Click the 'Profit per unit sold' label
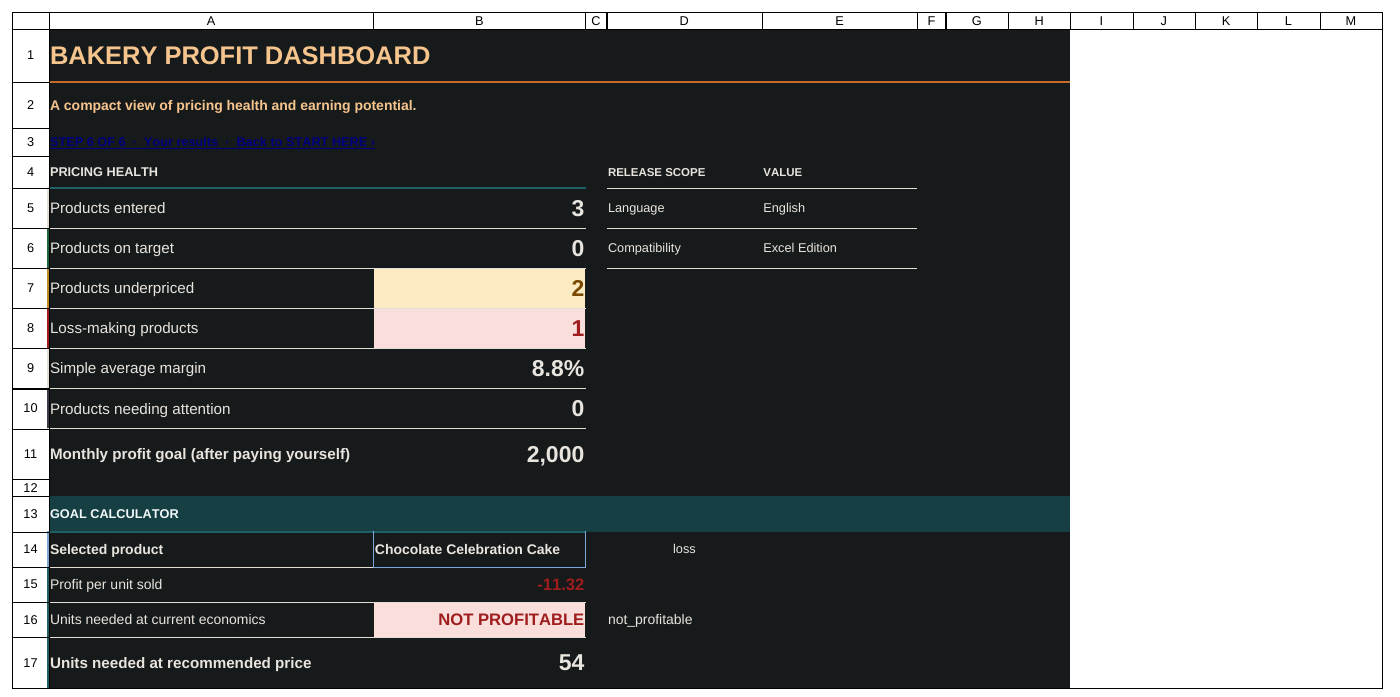Viewport: 1400px width, 697px height. point(106,584)
